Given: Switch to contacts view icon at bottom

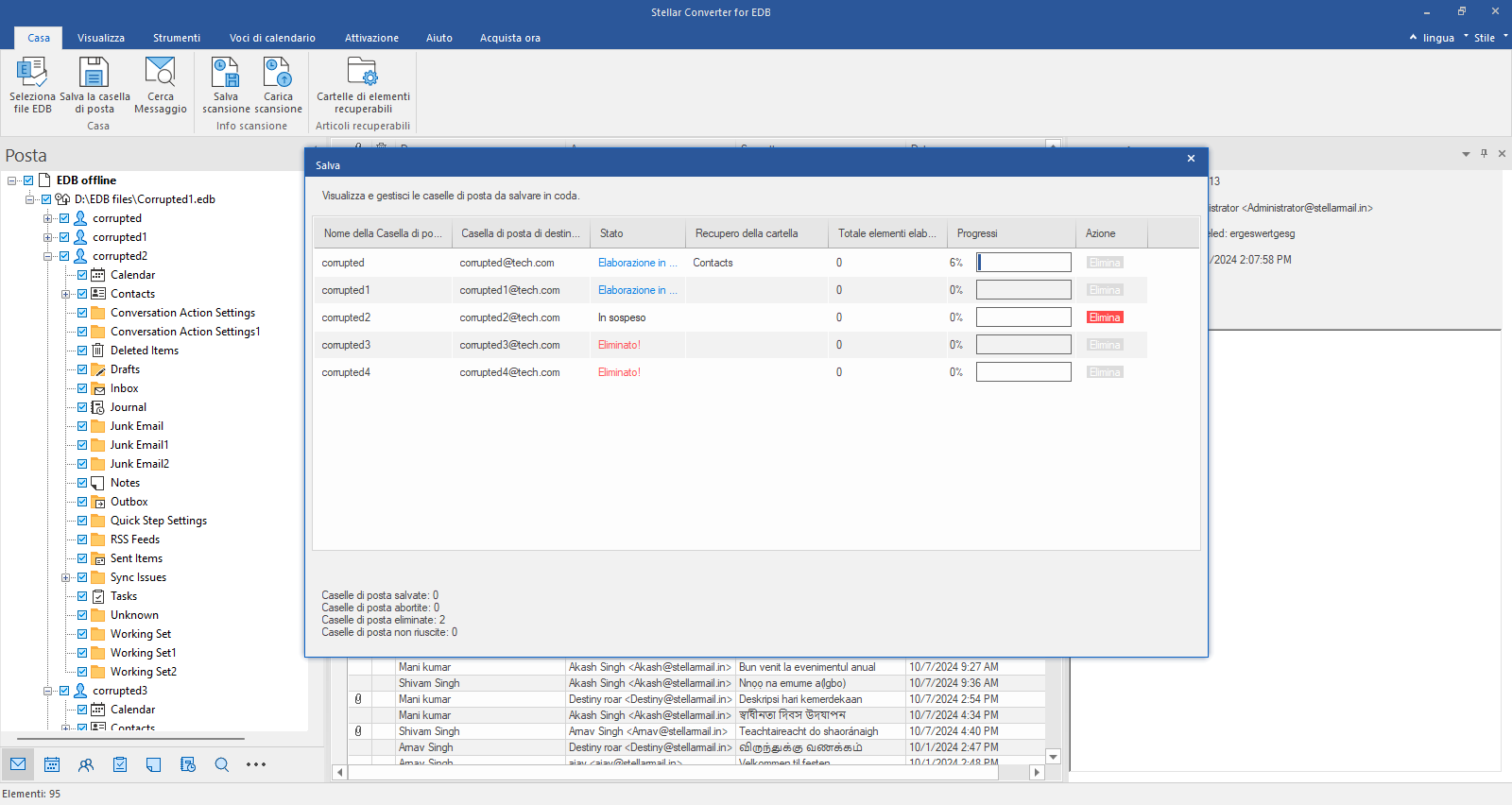Looking at the screenshot, I should coord(86,764).
